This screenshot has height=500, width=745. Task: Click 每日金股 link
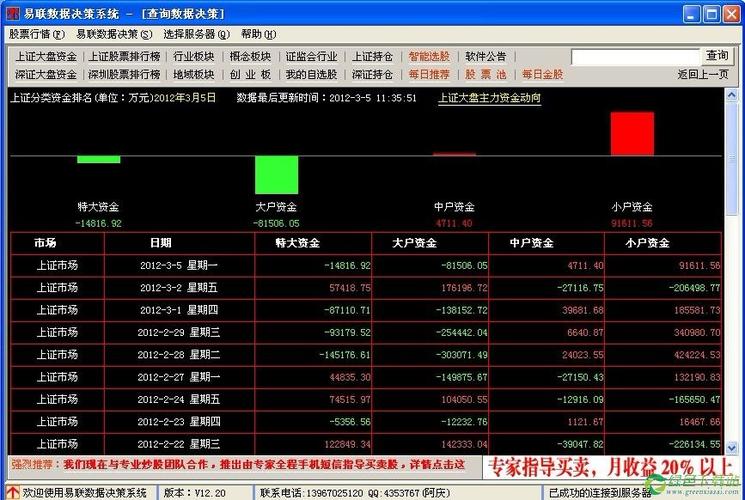click(543, 75)
